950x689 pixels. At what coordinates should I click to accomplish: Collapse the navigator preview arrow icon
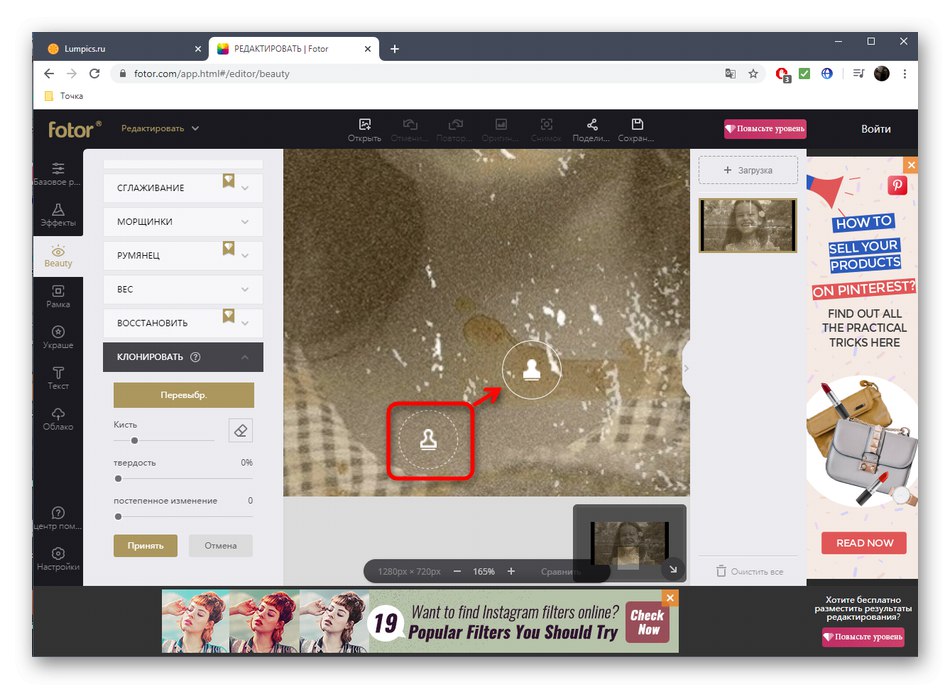coord(673,569)
